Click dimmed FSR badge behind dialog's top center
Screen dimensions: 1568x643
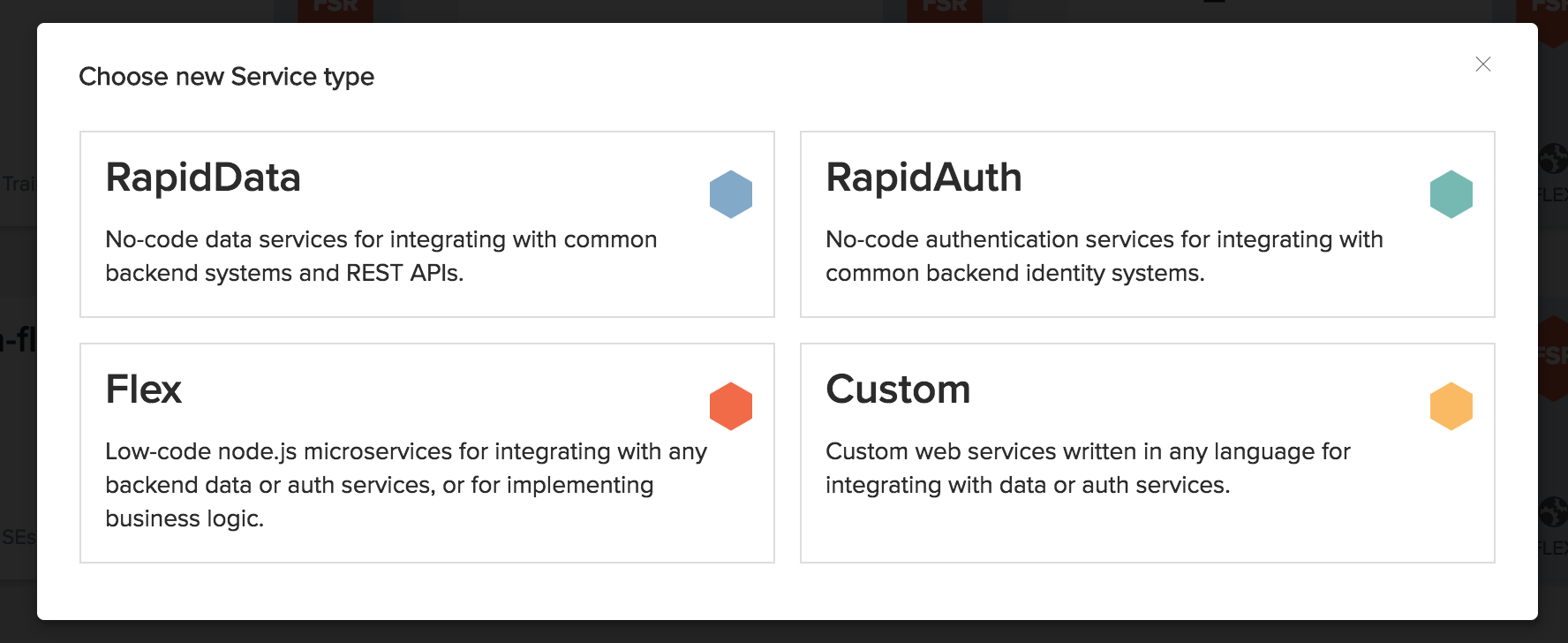pyautogui.click(x=945, y=9)
